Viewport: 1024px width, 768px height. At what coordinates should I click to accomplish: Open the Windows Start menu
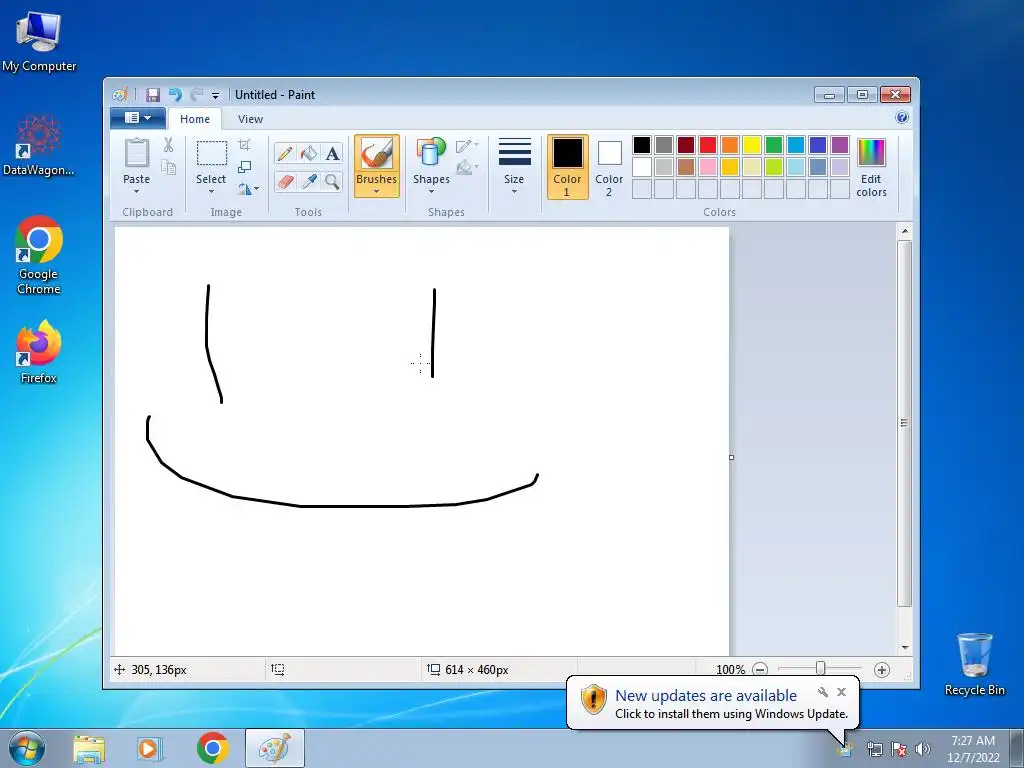27,748
